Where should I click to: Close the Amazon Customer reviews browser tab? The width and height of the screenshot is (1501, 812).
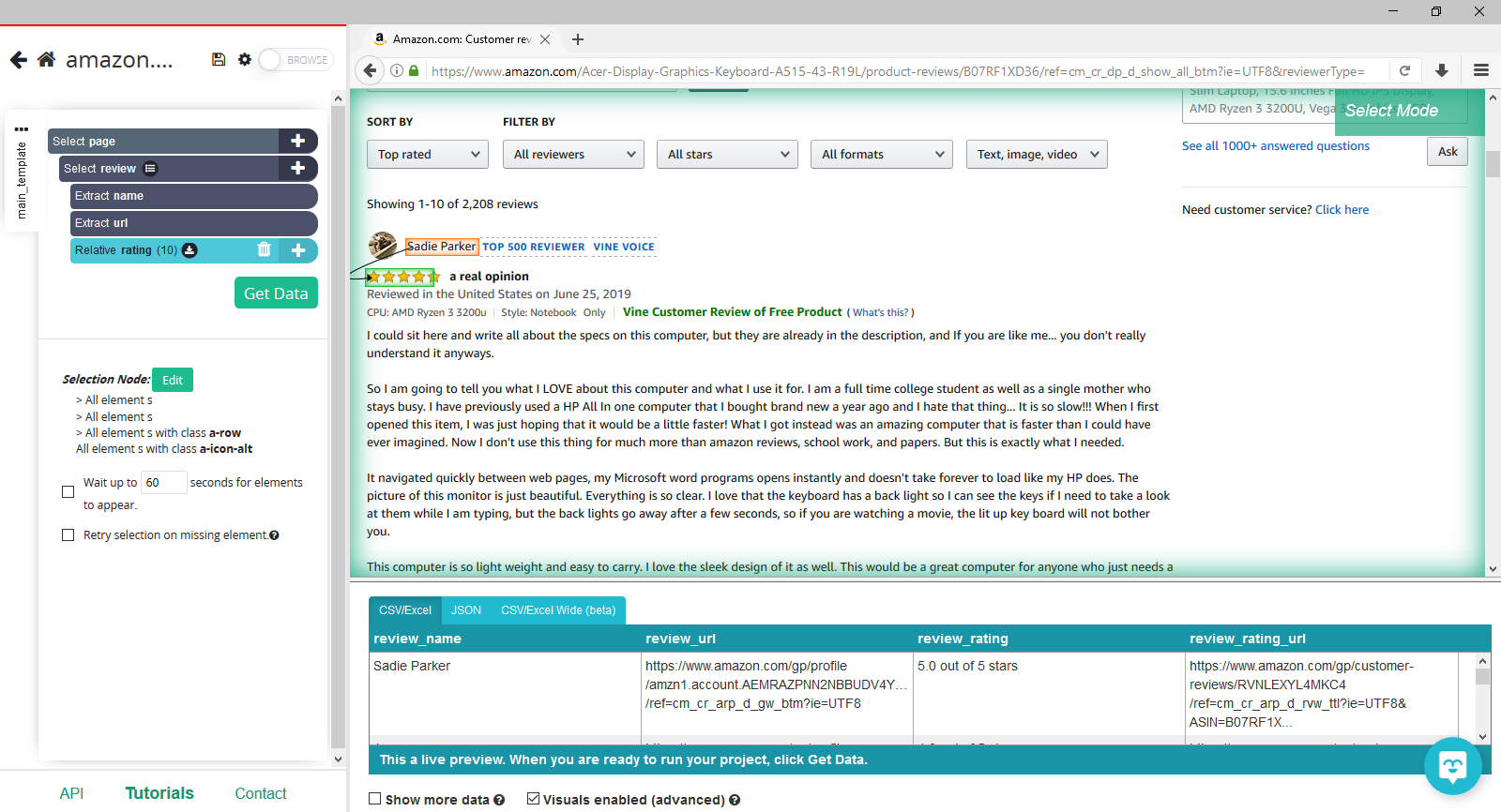tap(545, 39)
